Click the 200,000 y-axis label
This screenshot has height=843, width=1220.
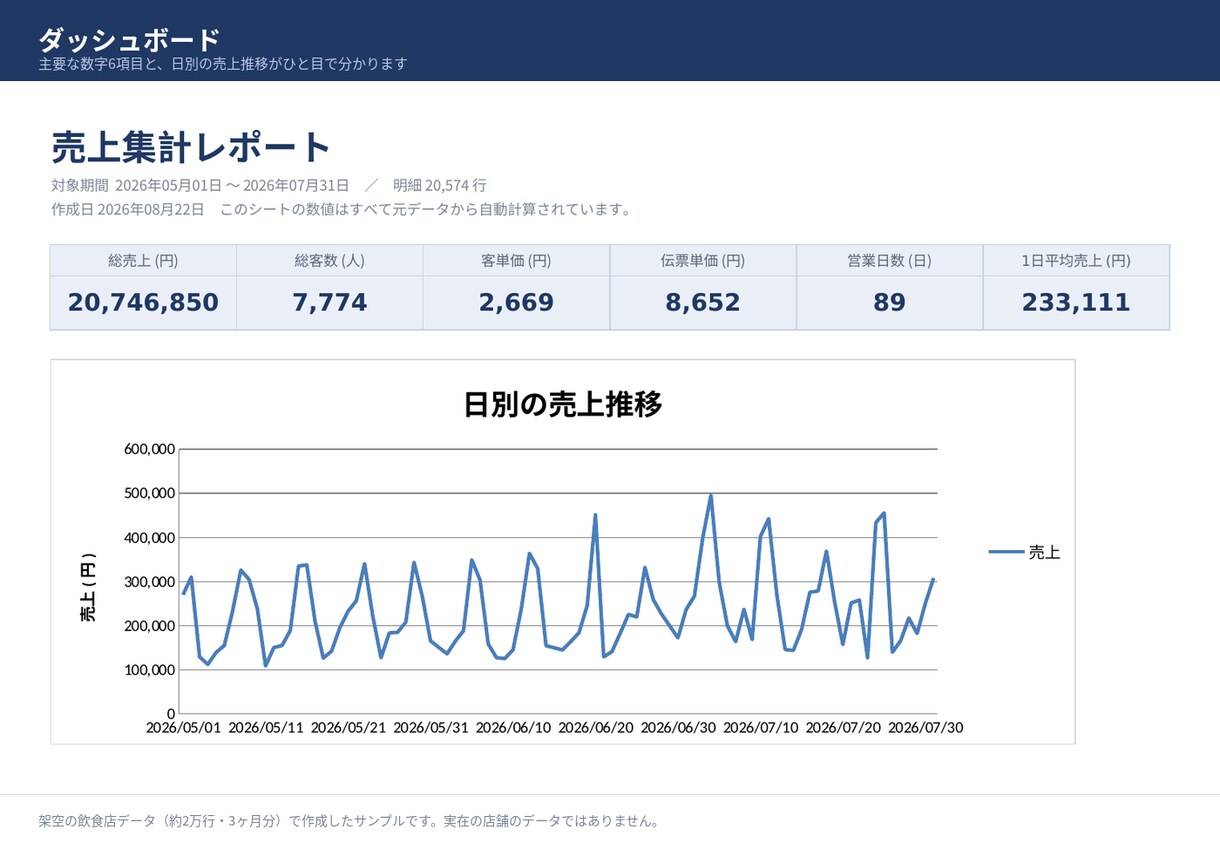(x=150, y=626)
